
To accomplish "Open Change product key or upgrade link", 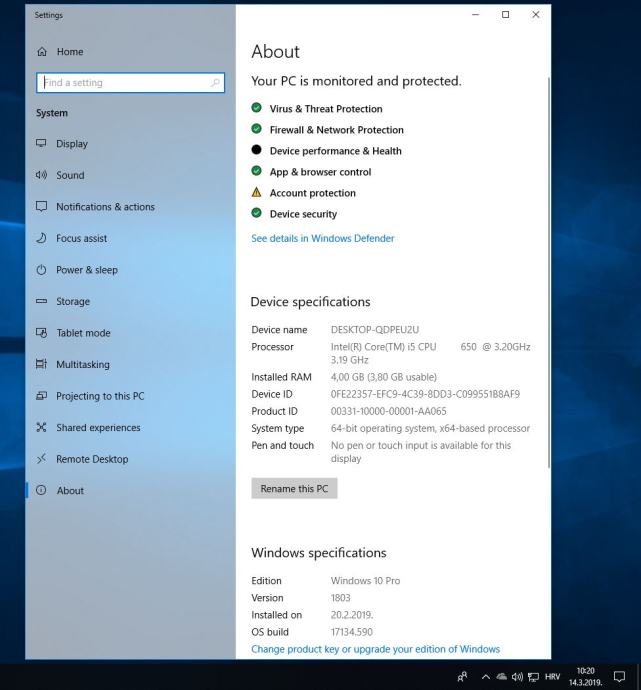I will (x=376, y=649).
